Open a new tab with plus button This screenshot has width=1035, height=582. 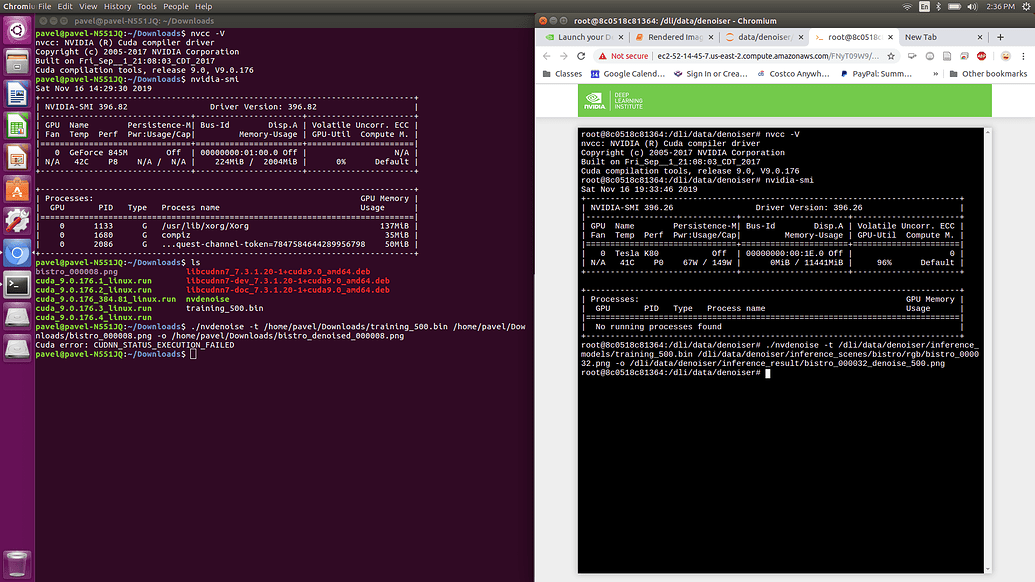coord(1000,37)
